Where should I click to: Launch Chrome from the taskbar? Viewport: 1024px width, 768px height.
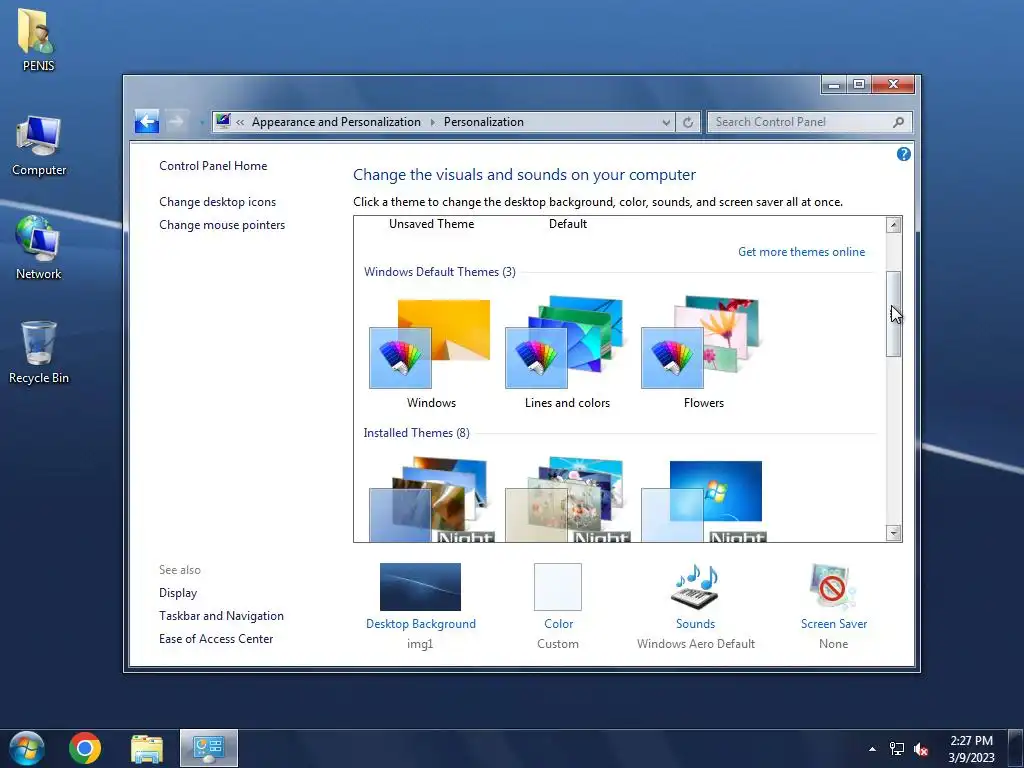(x=85, y=748)
